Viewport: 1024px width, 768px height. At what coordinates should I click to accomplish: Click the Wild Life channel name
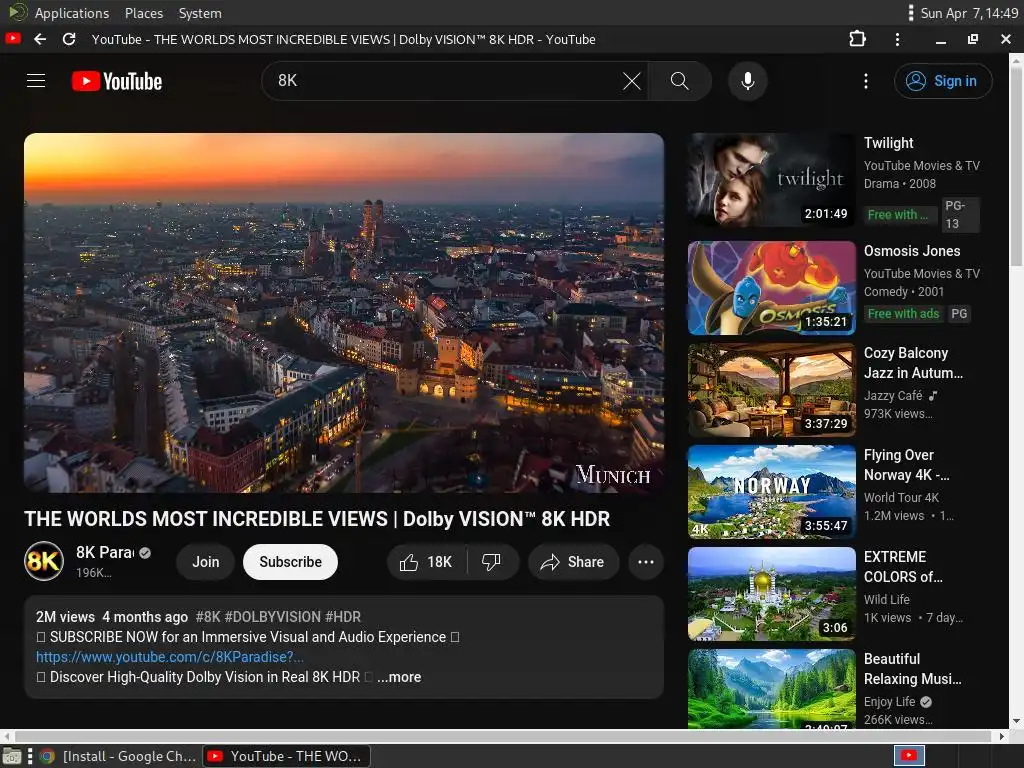pyautogui.click(x=886, y=600)
